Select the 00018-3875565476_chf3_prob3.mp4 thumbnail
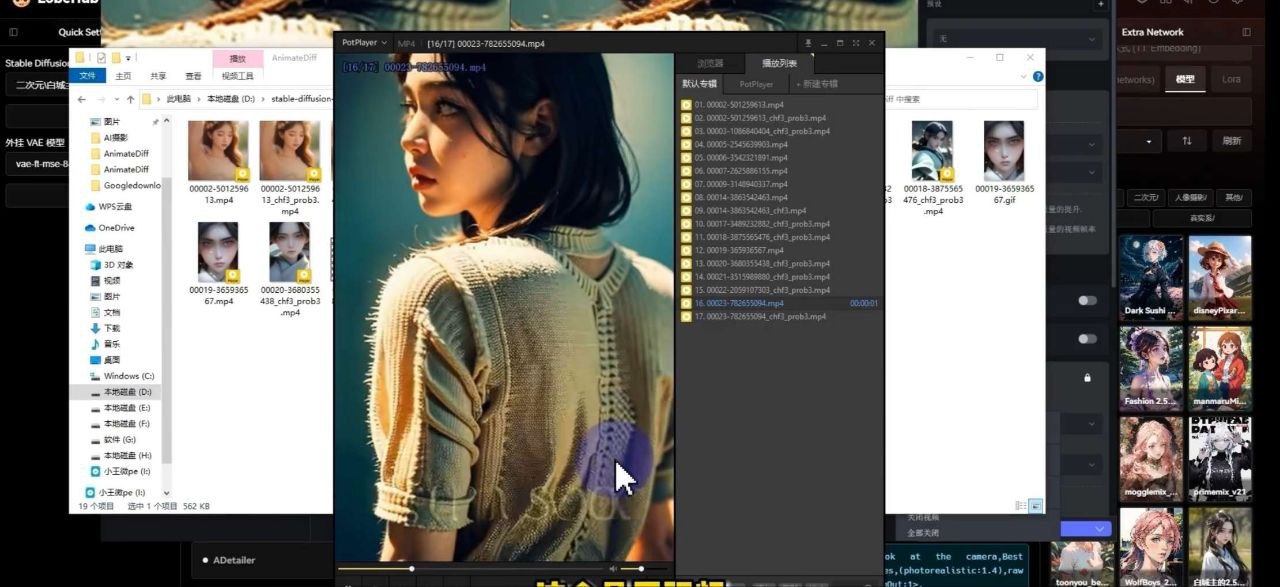The height and width of the screenshot is (587, 1280). 932,151
